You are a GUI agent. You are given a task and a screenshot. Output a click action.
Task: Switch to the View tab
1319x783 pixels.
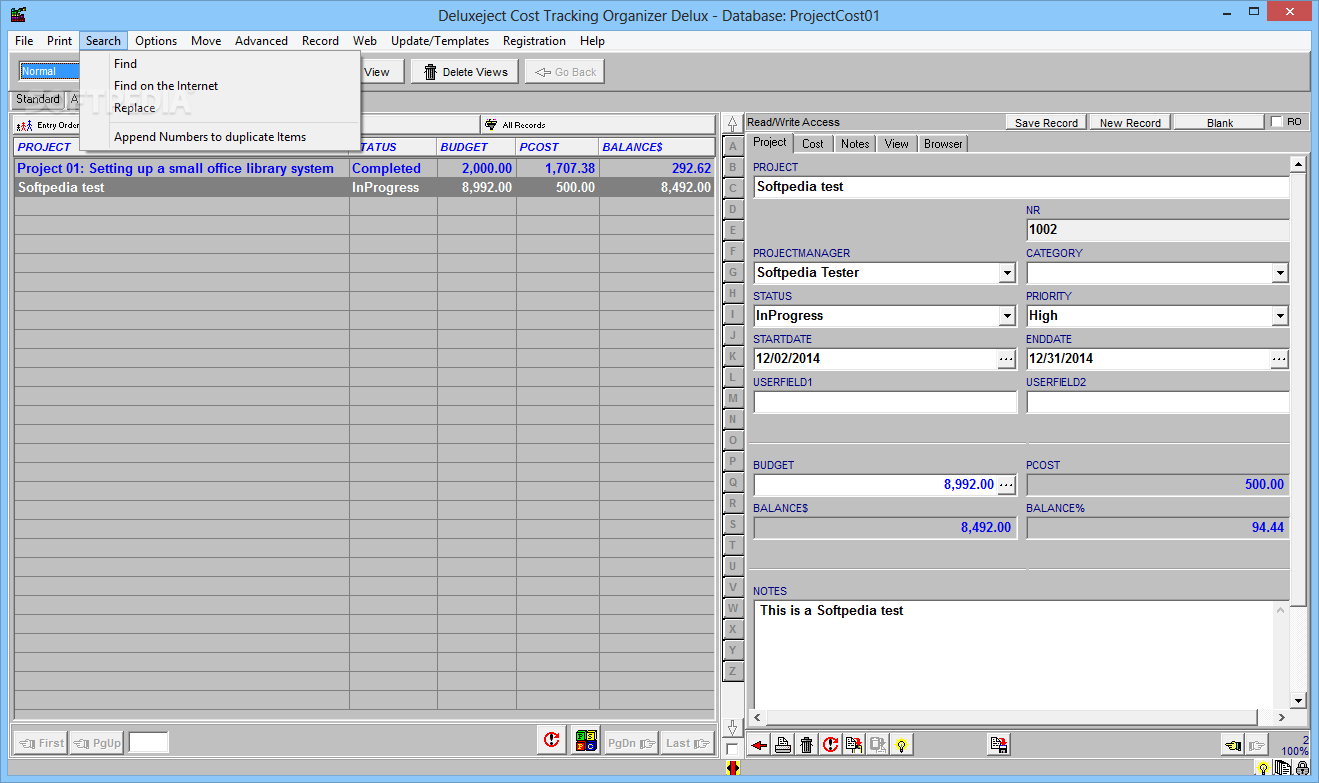(x=897, y=144)
